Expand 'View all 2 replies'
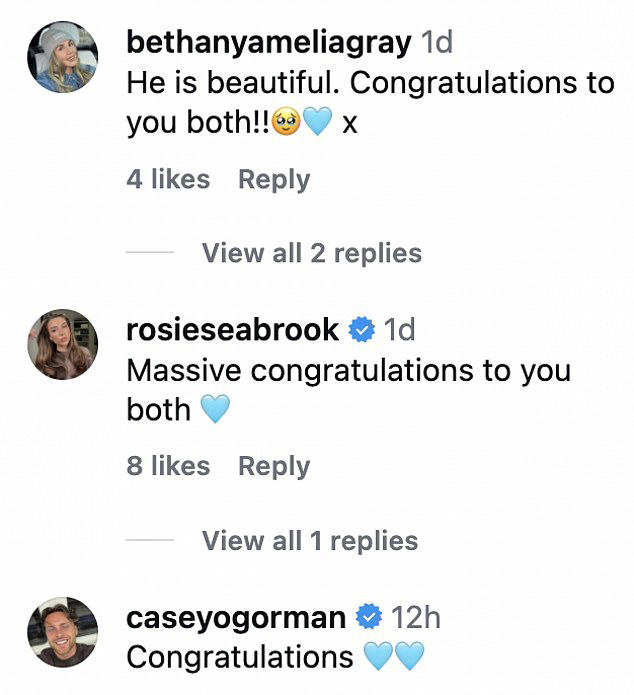 [x=311, y=253]
